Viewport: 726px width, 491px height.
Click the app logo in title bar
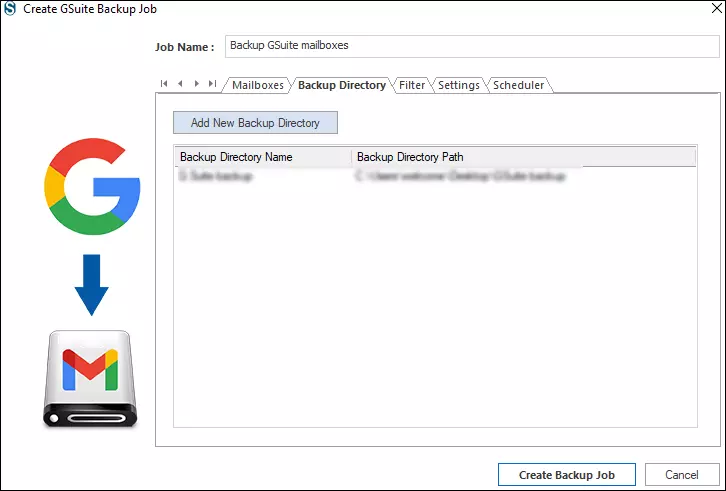pyautogui.click(x=10, y=9)
